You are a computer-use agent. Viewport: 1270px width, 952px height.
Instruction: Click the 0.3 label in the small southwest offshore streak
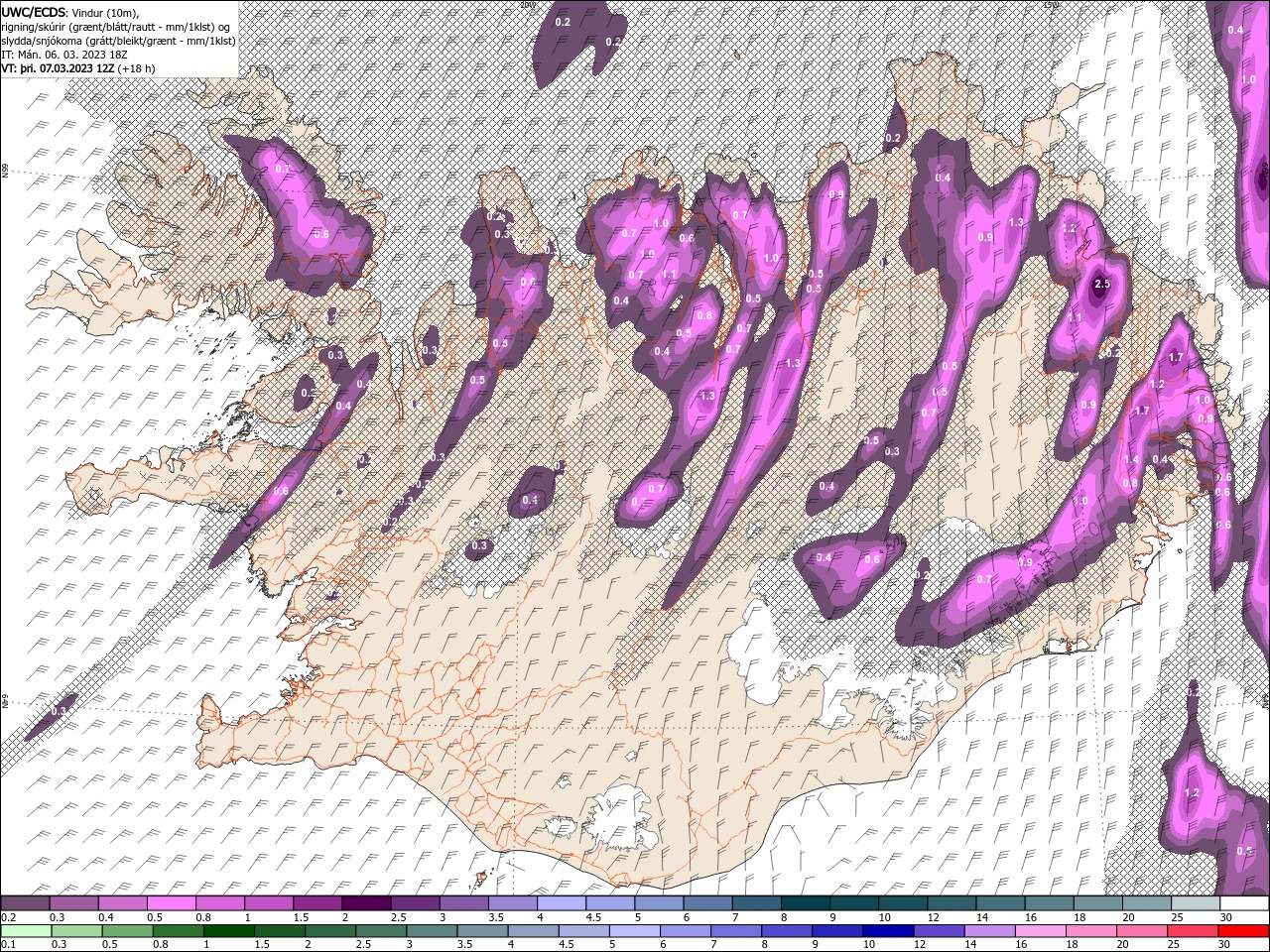[59, 711]
